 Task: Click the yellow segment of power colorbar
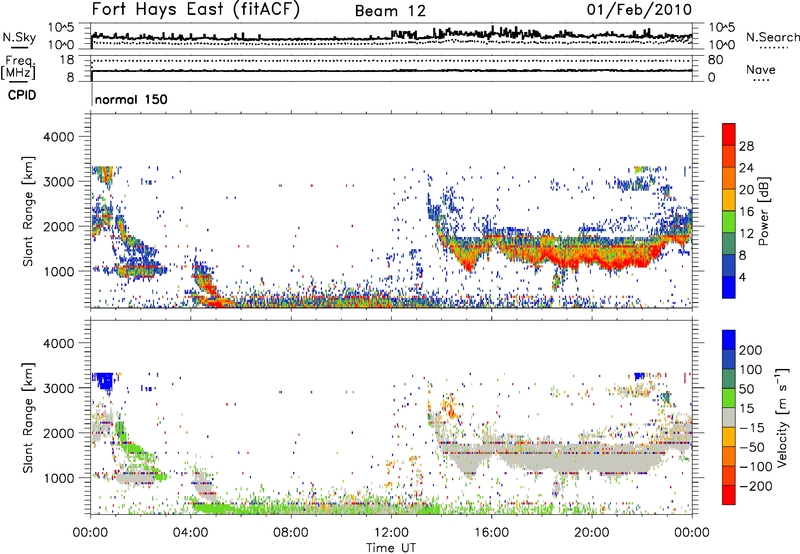point(729,200)
